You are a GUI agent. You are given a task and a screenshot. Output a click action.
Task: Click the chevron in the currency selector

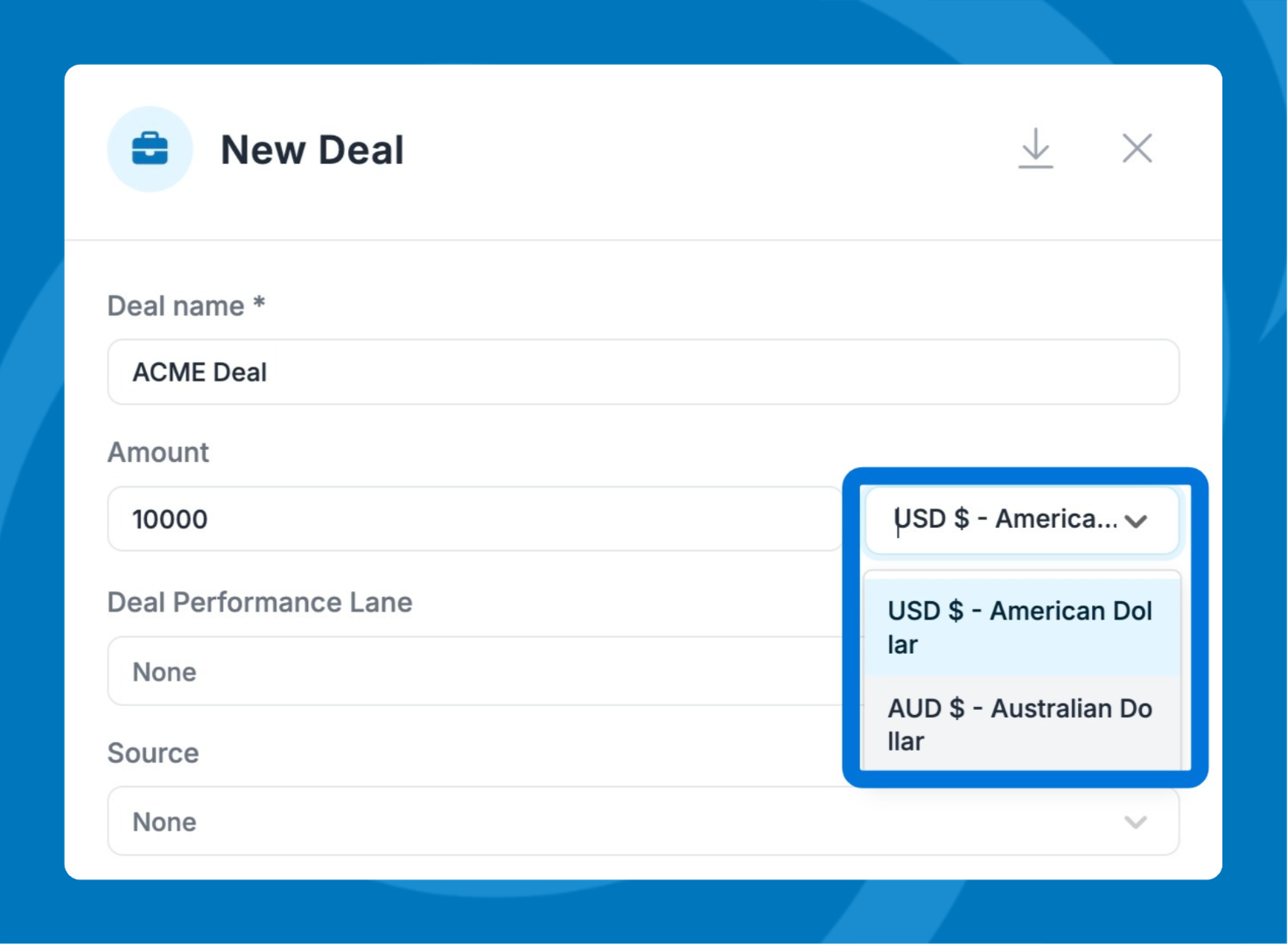pyautogui.click(x=1136, y=521)
